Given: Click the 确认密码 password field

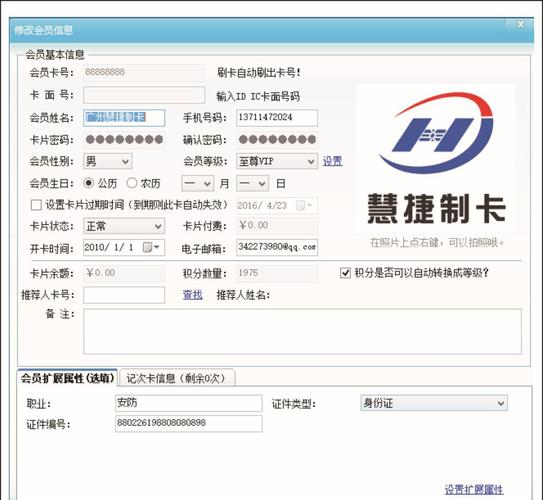Looking at the screenshot, I should pyautogui.click(x=277, y=140).
